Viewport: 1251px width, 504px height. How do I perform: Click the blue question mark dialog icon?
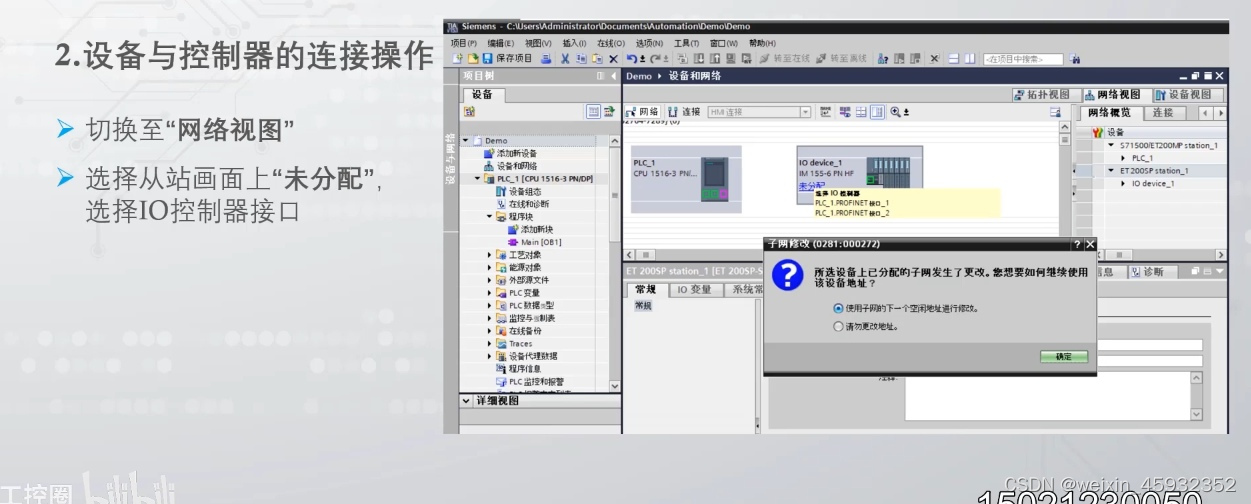tap(788, 274)
